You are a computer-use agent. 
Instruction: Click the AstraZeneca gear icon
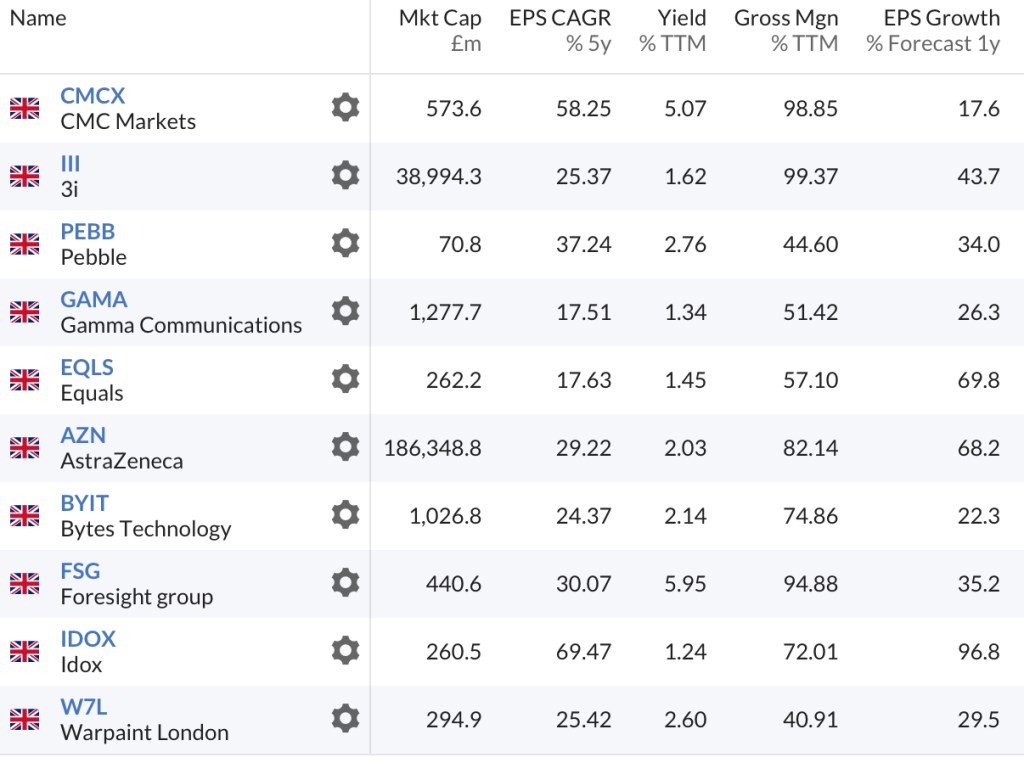click(345, 447)
